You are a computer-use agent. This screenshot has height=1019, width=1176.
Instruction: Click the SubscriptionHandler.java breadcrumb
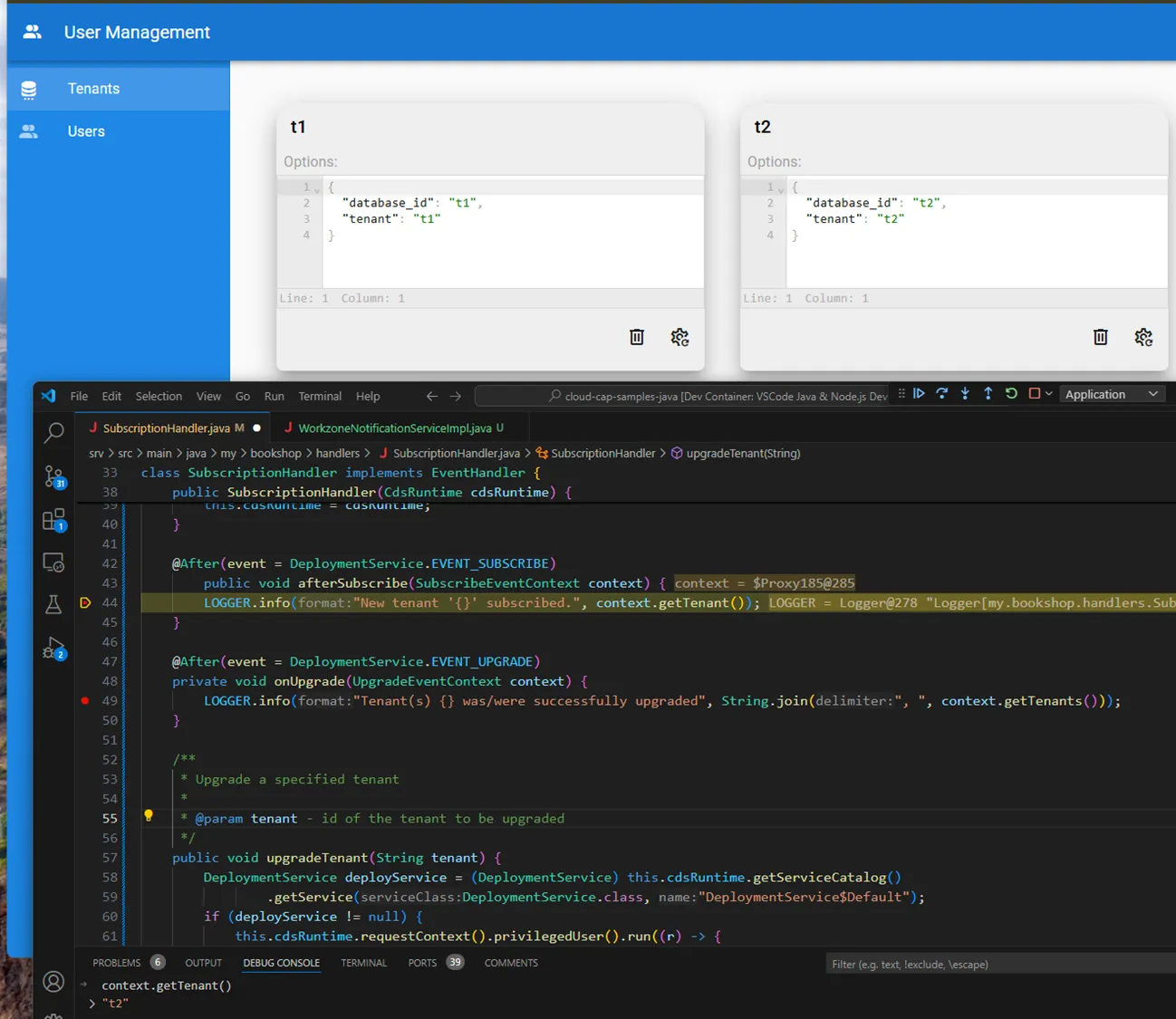[456, 454]
